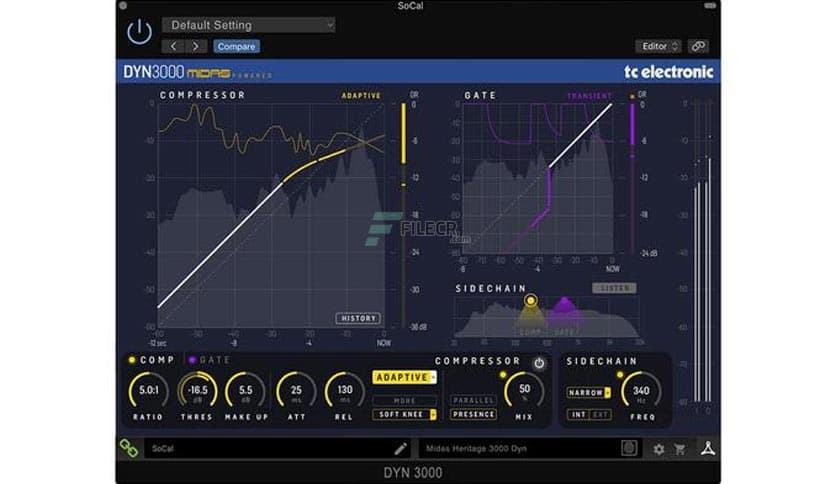Toggle the PRESENCE button
This screenshot has width=836, height=484.
pyautogui.click(x=473, y=414)
